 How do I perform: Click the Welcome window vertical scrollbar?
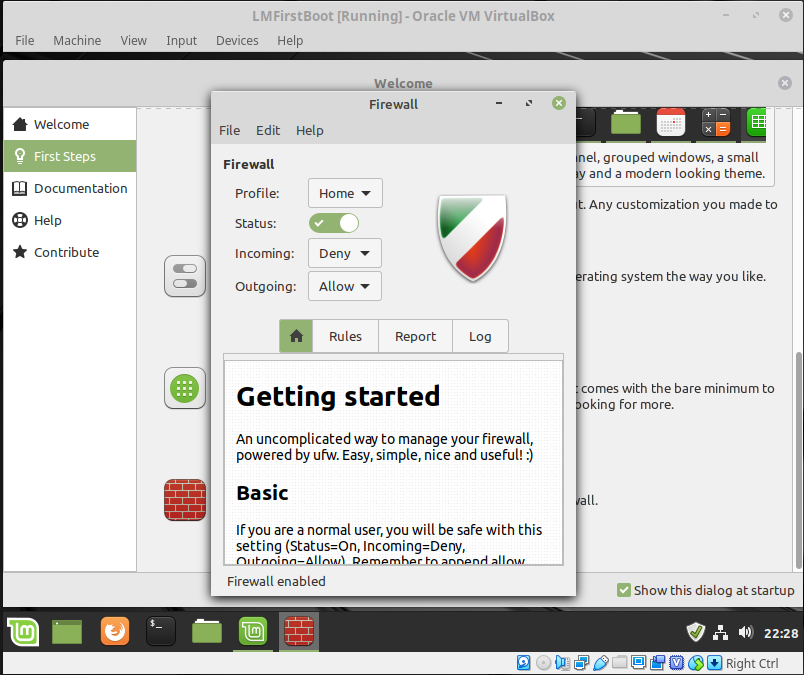coord(798,460)
